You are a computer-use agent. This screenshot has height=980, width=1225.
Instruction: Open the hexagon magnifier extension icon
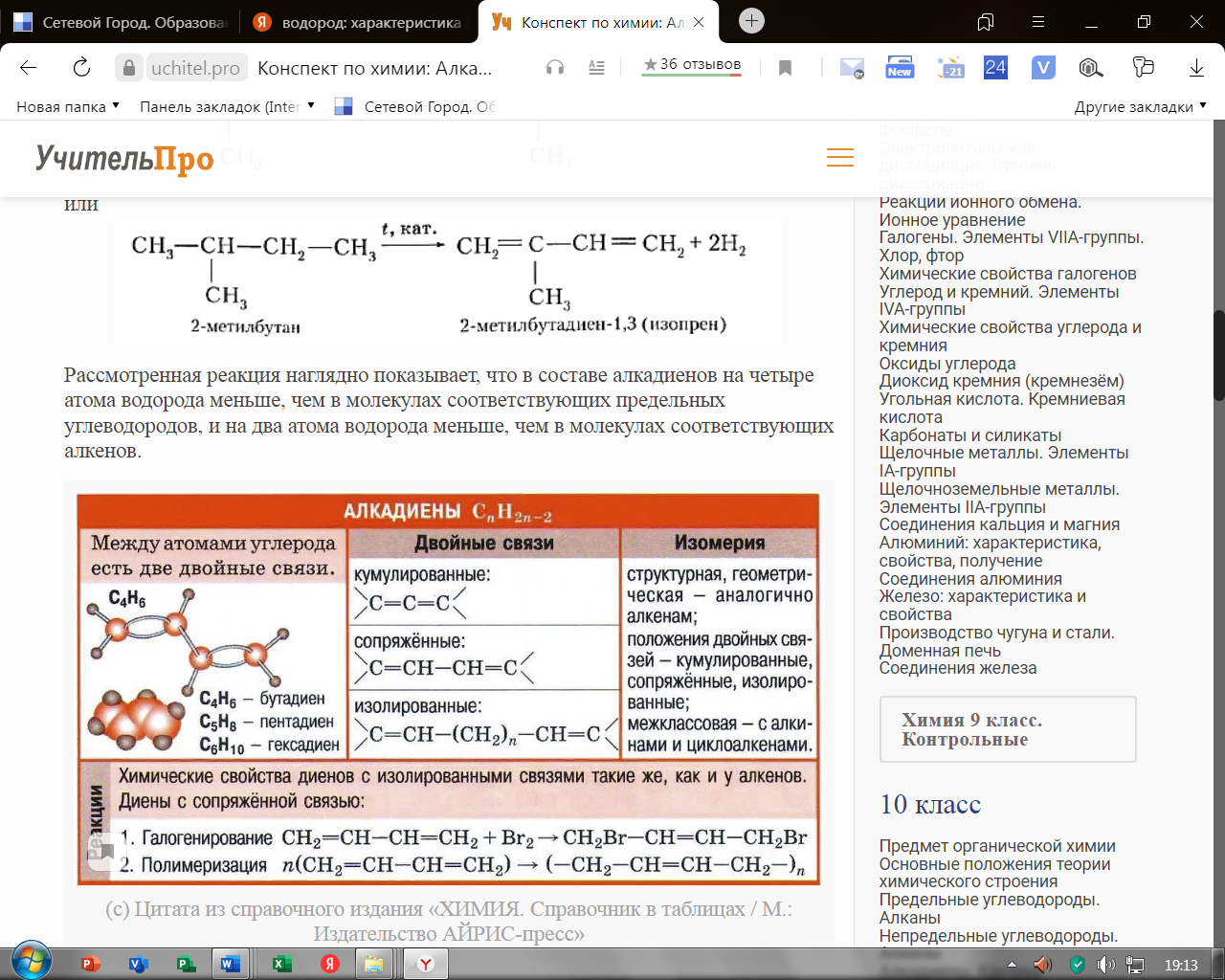tap(1091, 67)
